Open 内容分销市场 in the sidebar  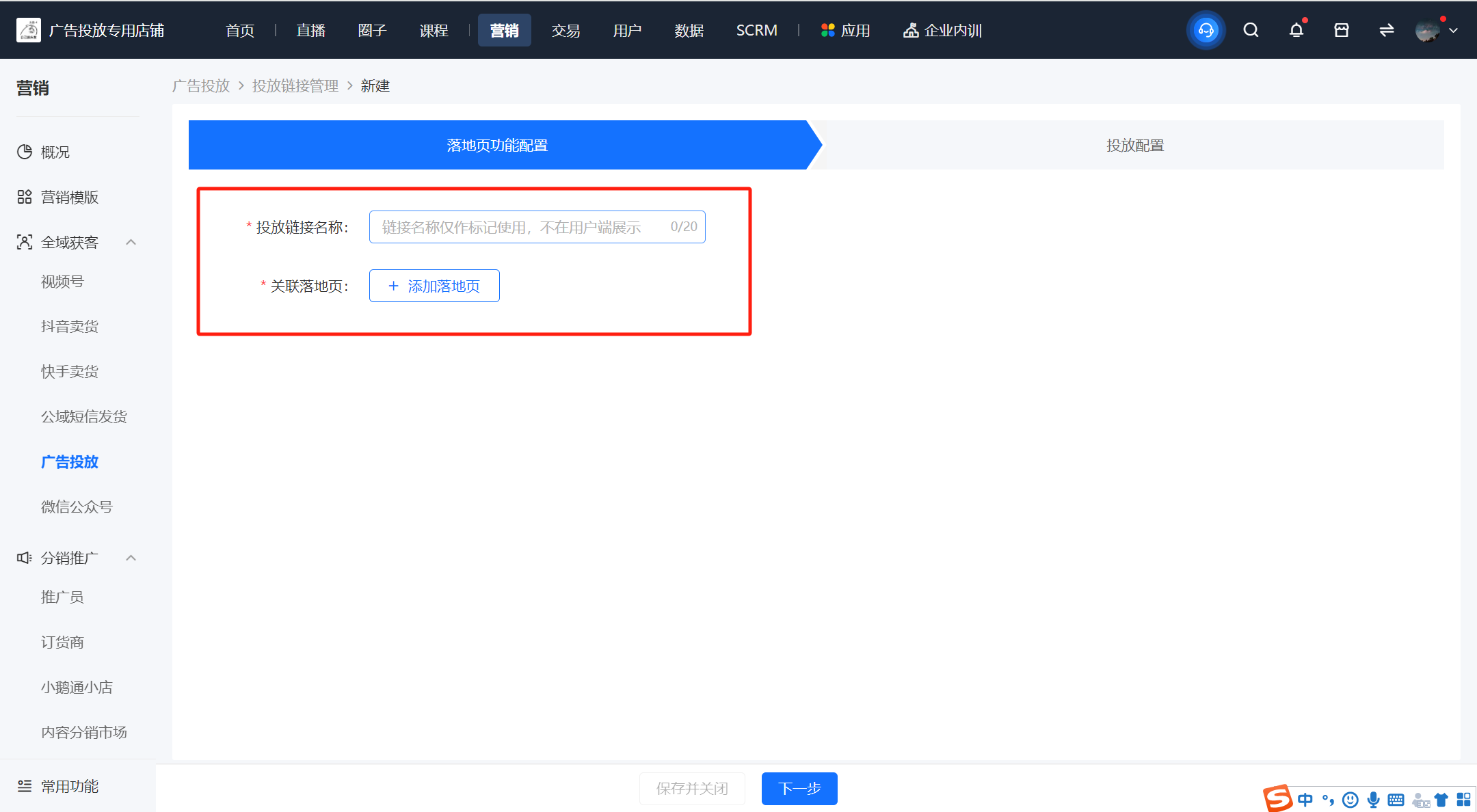(x=84, y=733)
